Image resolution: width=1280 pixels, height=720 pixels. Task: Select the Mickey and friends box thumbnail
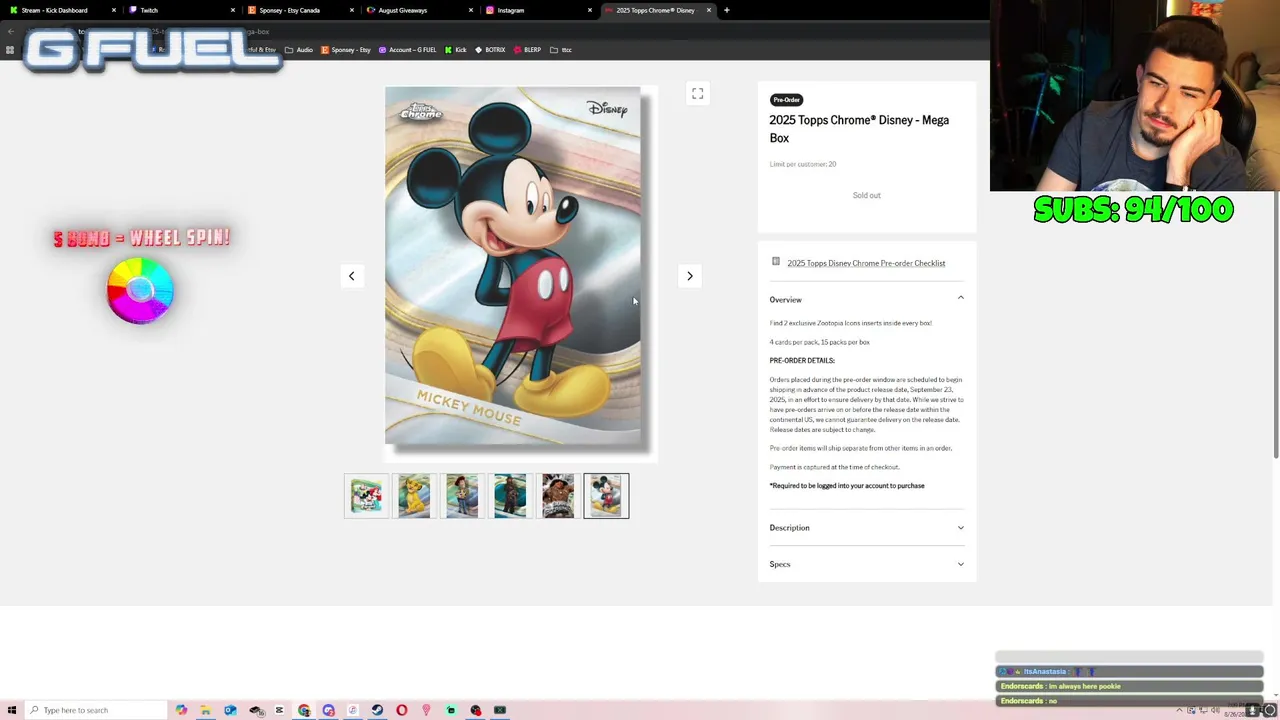pyautogui.click(x=366, y=496)
